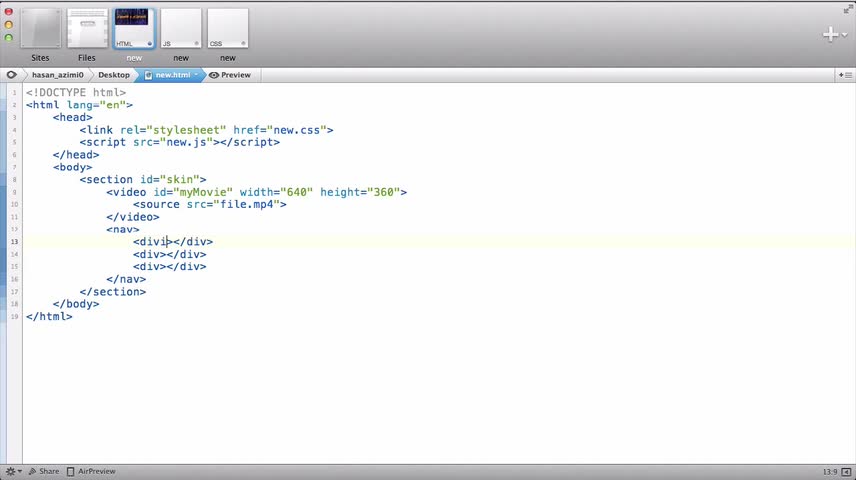This screenshot has height=480, width=856.
Task: Select Desktop in the path bar
Action: point(114,75)
